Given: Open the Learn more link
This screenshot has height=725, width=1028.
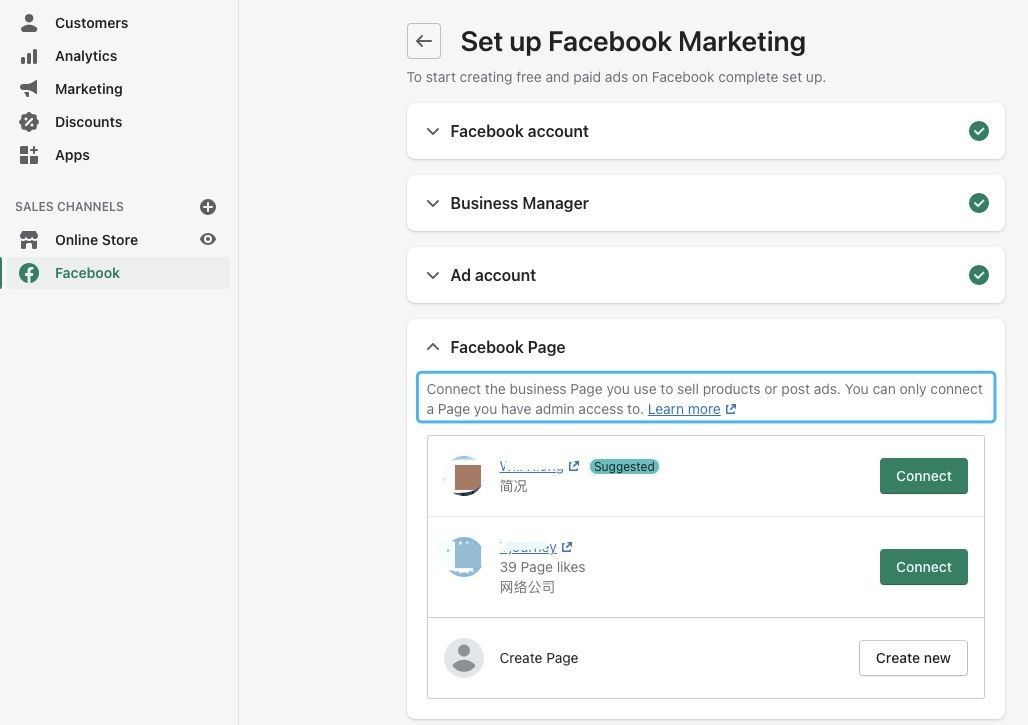Looking at the screenshot, I should point(684,409).
